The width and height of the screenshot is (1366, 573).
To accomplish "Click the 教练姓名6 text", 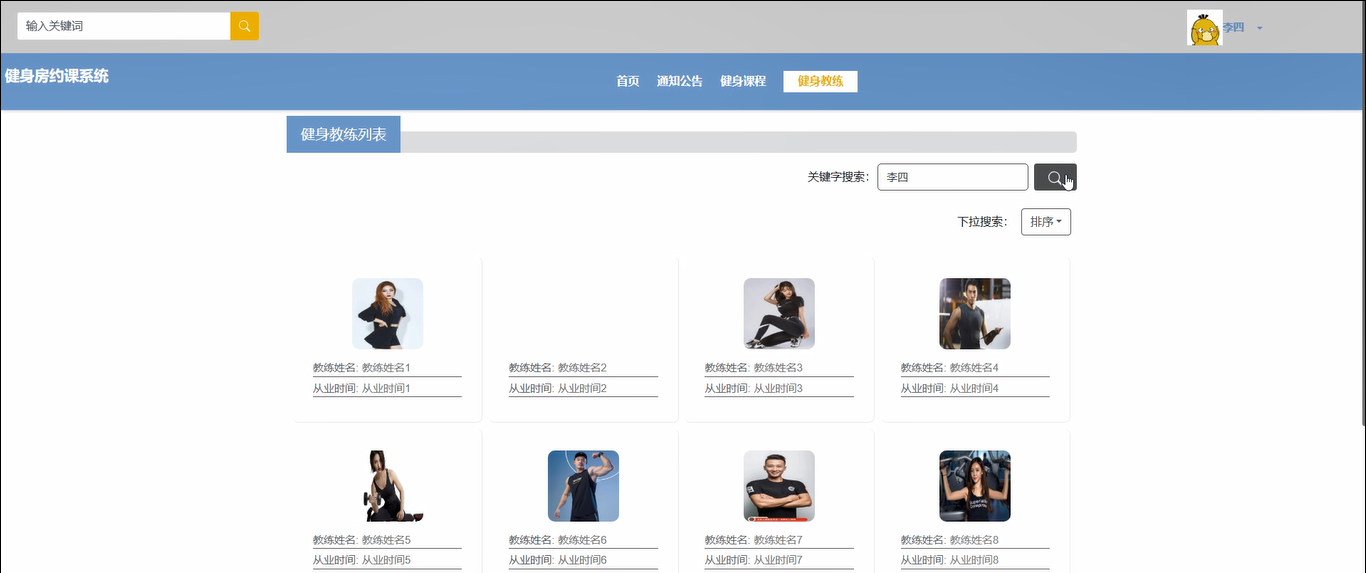I will click(582, 540).
